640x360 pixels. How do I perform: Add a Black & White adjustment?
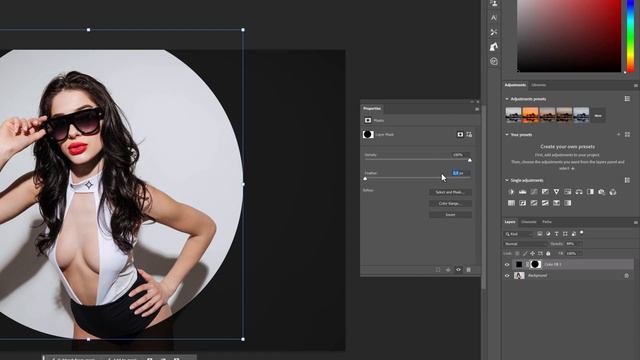(x=590, y=192)
